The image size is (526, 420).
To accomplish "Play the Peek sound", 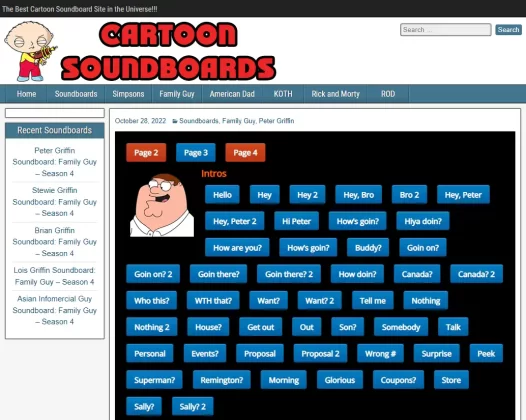I will (486, 354).
